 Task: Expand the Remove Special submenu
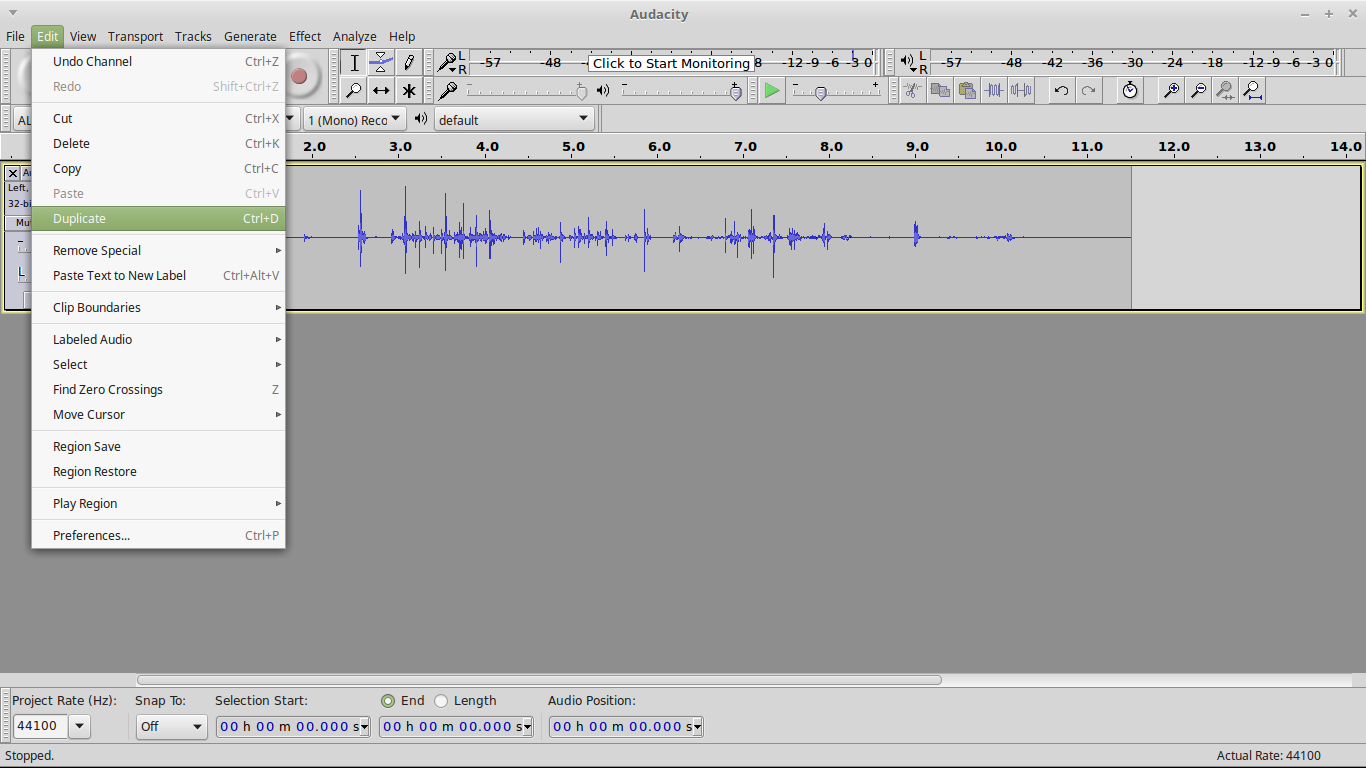point(158,250)
